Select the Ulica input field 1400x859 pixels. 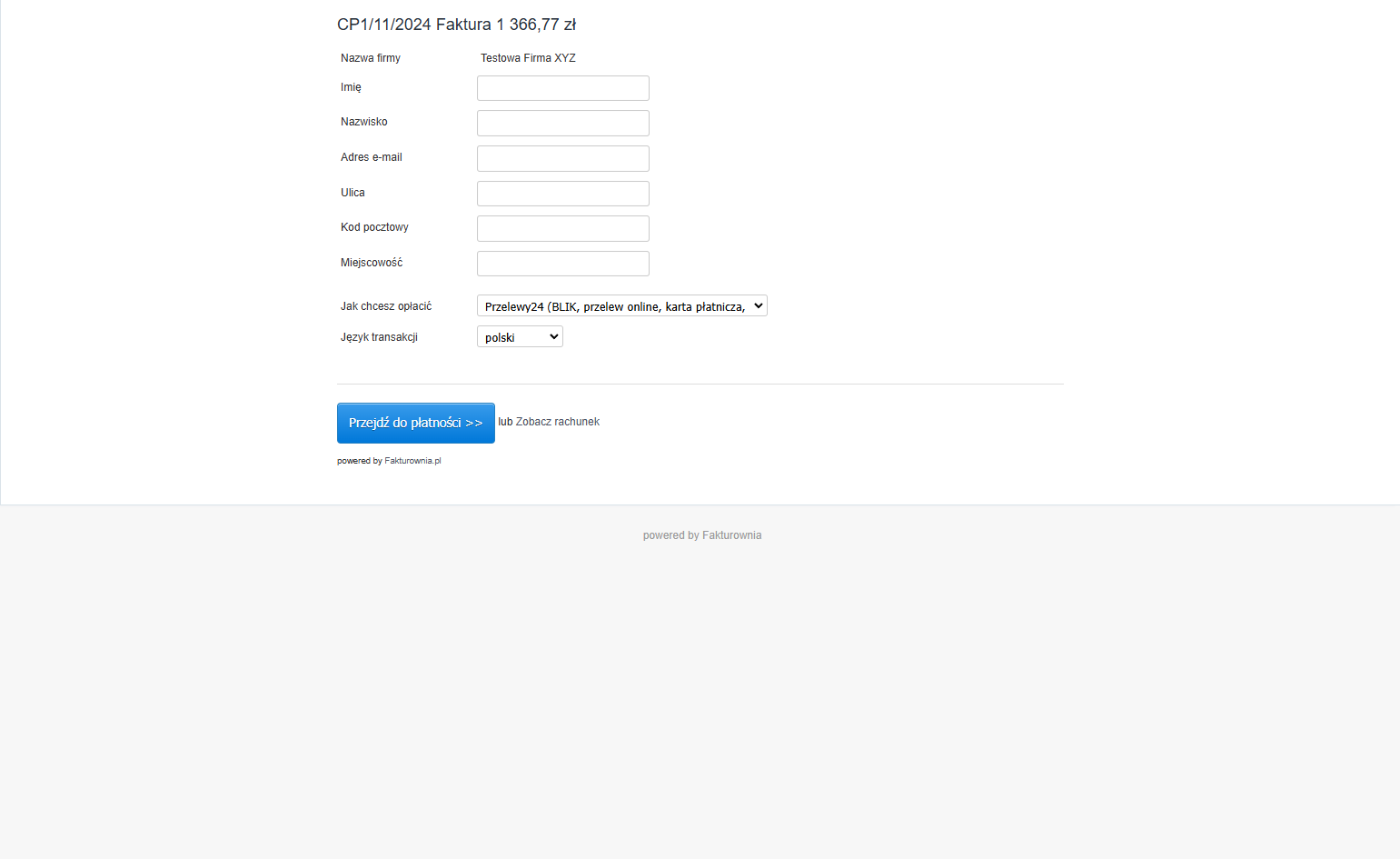562,194
